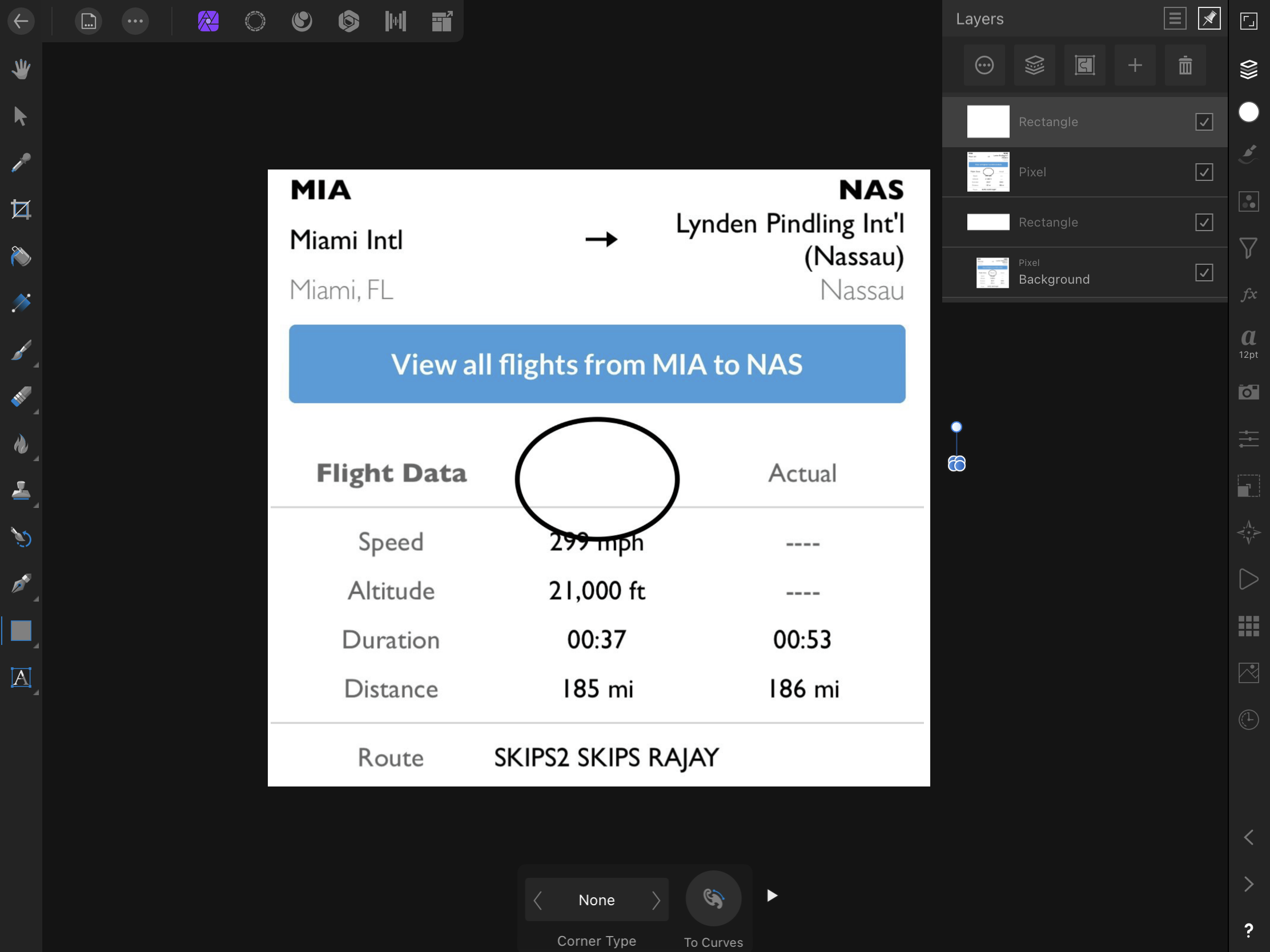Open layer options three-dots circle button
The height and width of the screenshot is (952, 1270).
[x=984, y=66]
